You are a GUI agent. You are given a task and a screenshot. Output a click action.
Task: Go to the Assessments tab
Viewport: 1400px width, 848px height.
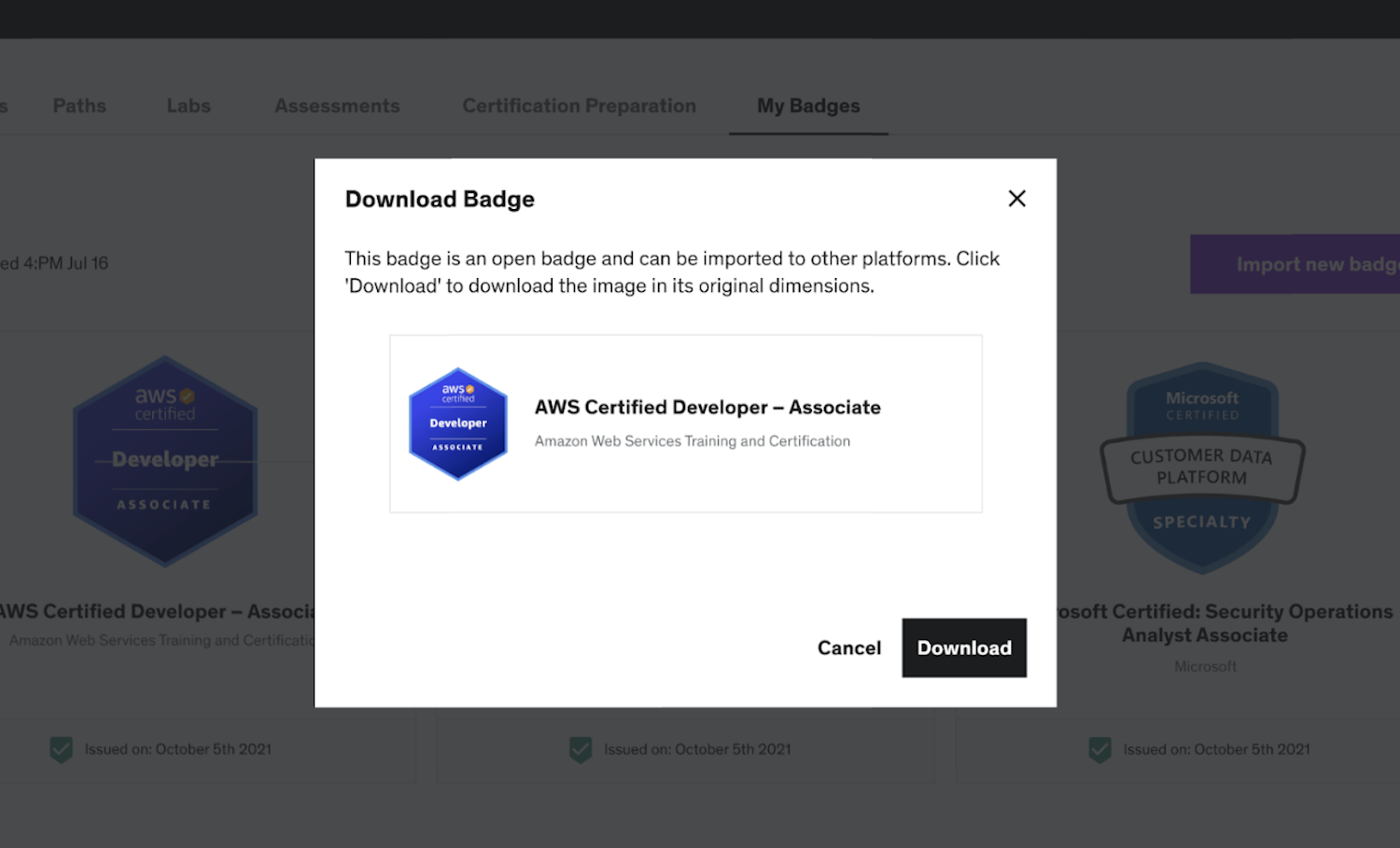337,106
